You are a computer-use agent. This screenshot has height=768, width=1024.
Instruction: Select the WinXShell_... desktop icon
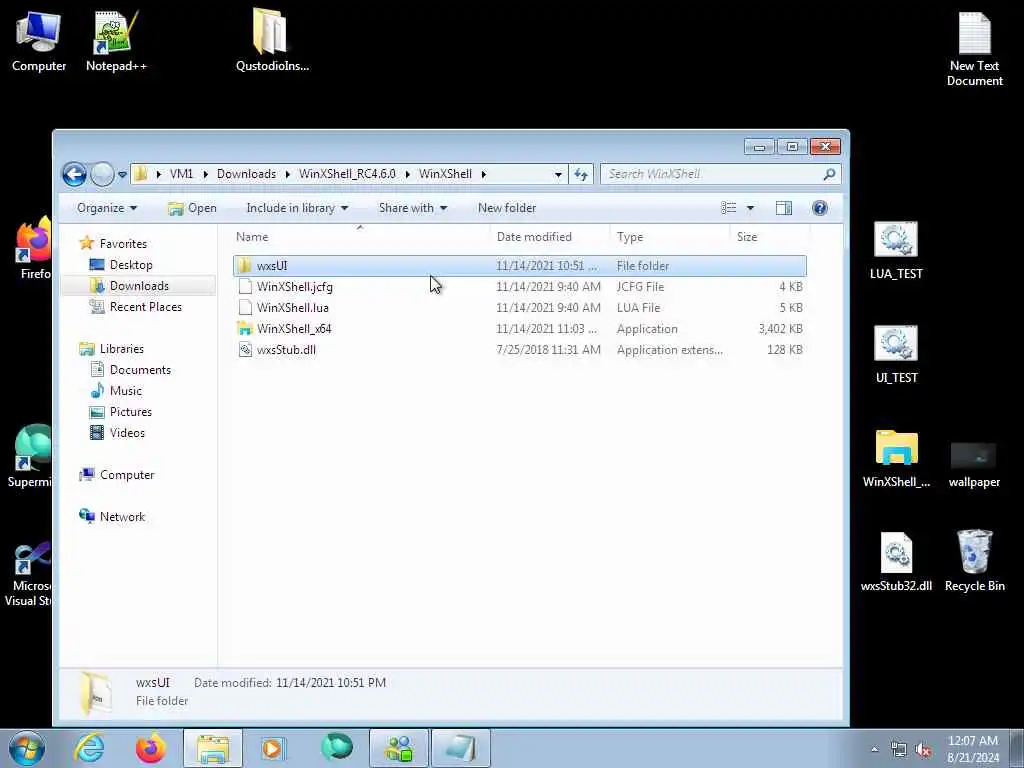(896, 459)
